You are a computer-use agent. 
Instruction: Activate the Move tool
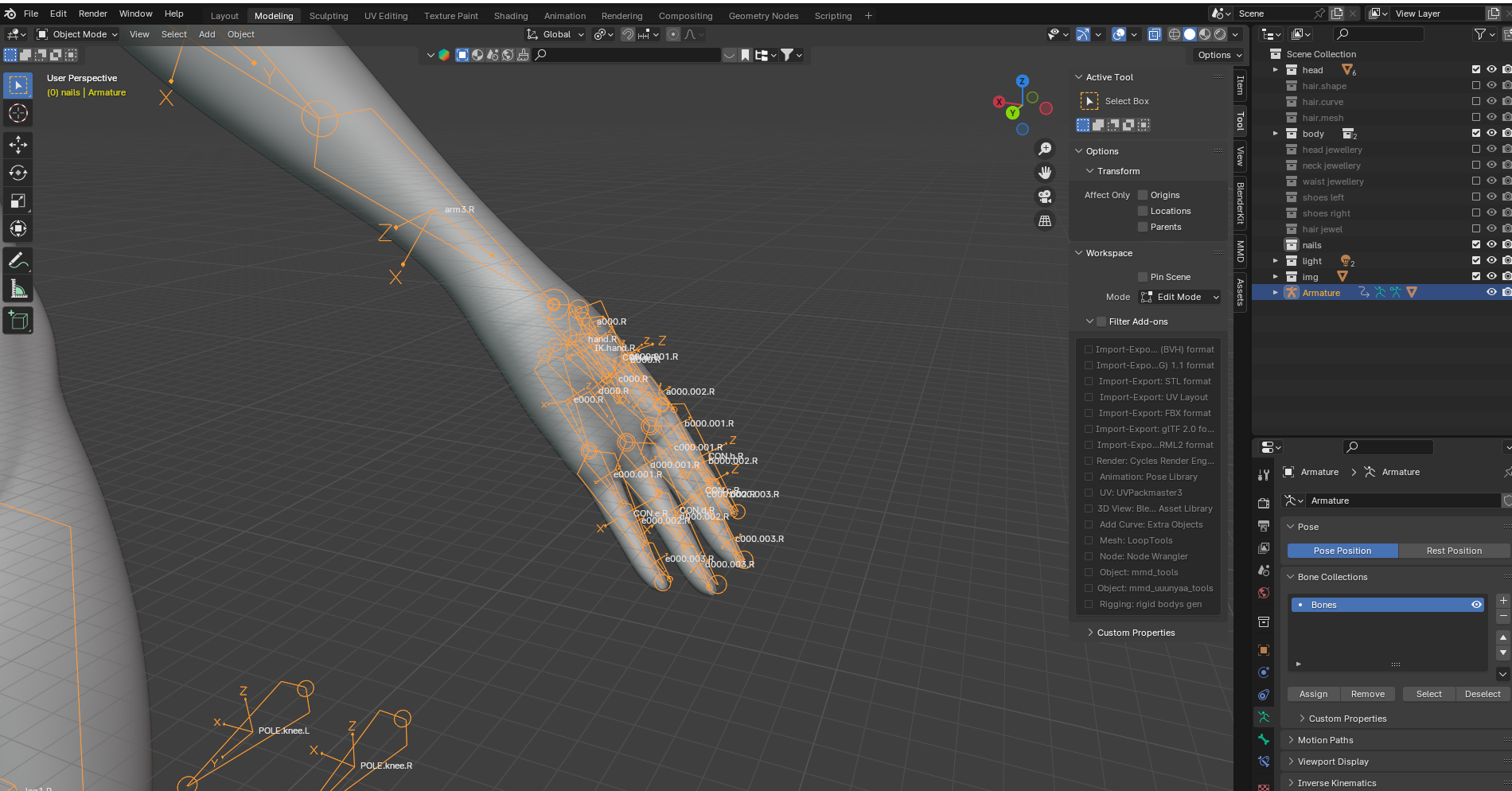[x=18, y=145]
